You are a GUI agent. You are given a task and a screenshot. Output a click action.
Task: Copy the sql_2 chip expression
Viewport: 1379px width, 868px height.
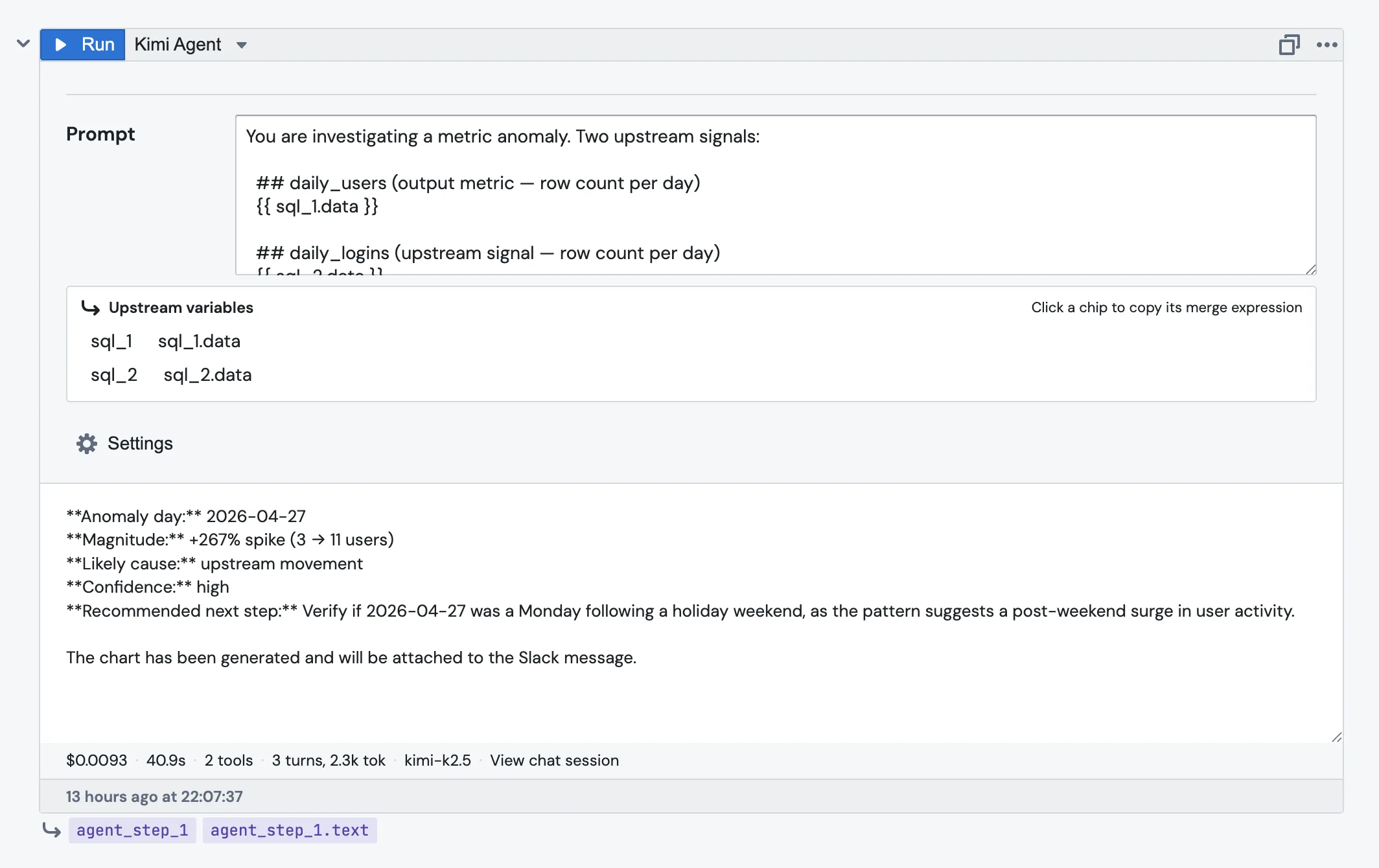tap(114, 375)
